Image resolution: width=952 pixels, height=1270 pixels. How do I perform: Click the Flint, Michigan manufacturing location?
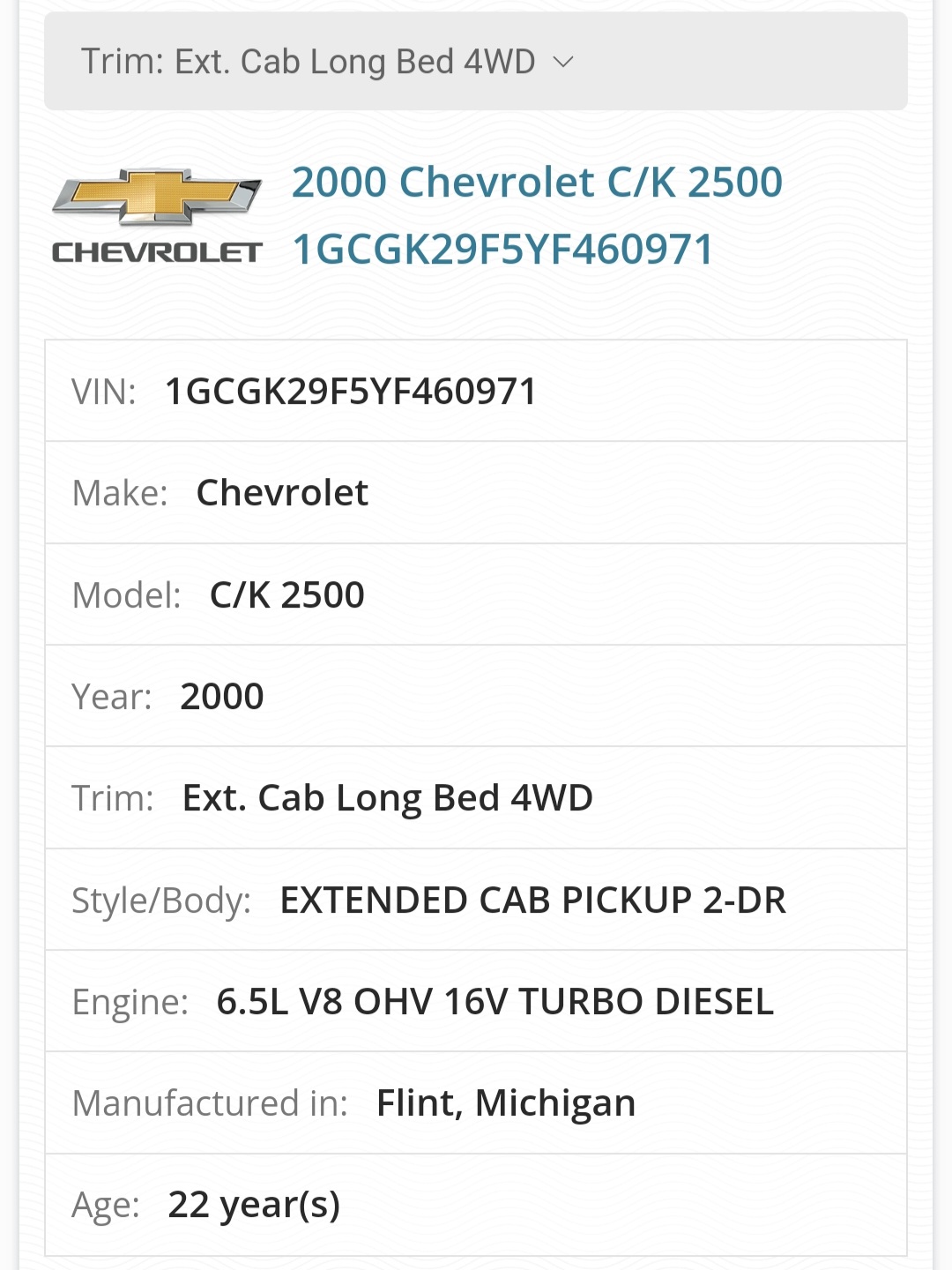tap(506, 1103)
